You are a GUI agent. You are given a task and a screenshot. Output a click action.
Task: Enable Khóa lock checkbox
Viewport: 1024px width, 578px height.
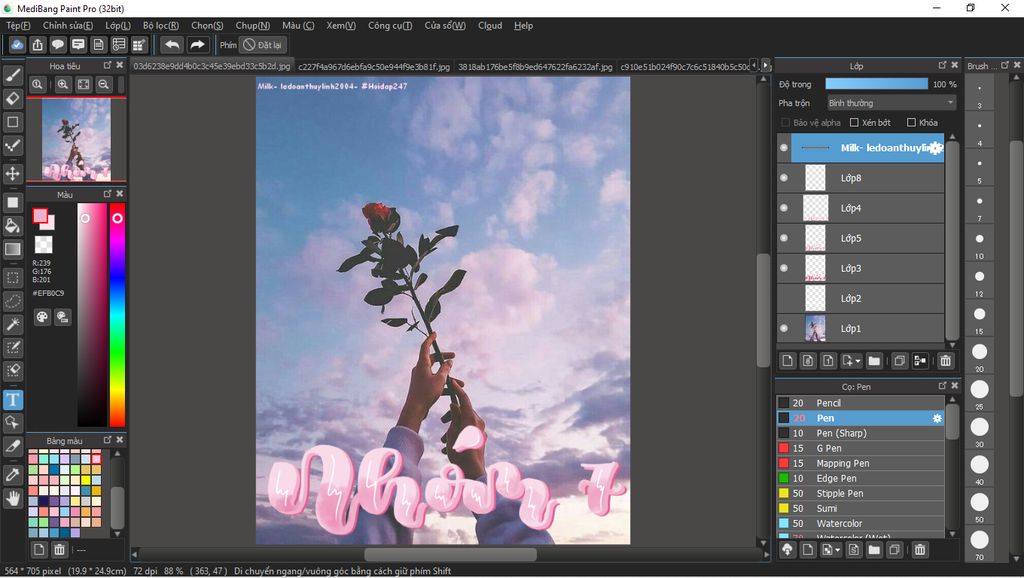tap(911, 123)
